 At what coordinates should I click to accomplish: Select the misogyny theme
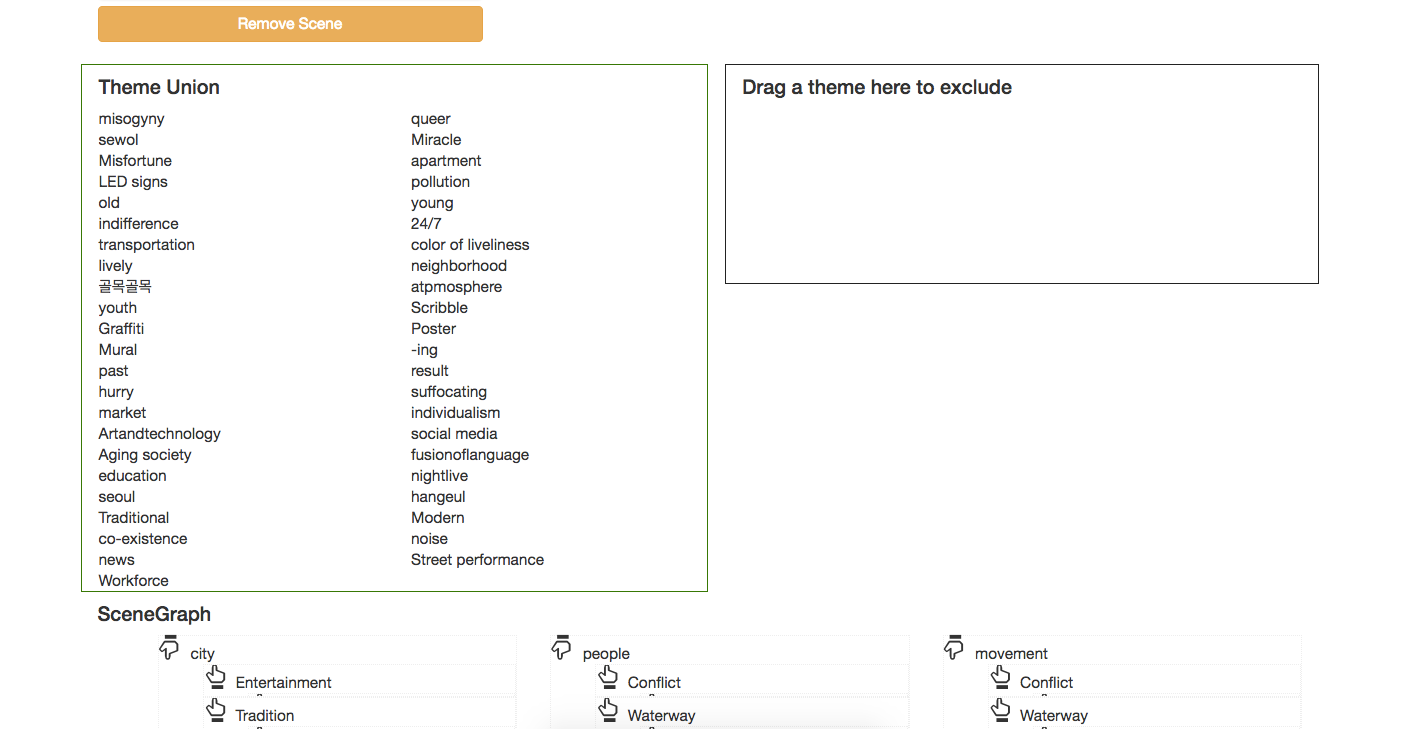click(x=131, y=119)
